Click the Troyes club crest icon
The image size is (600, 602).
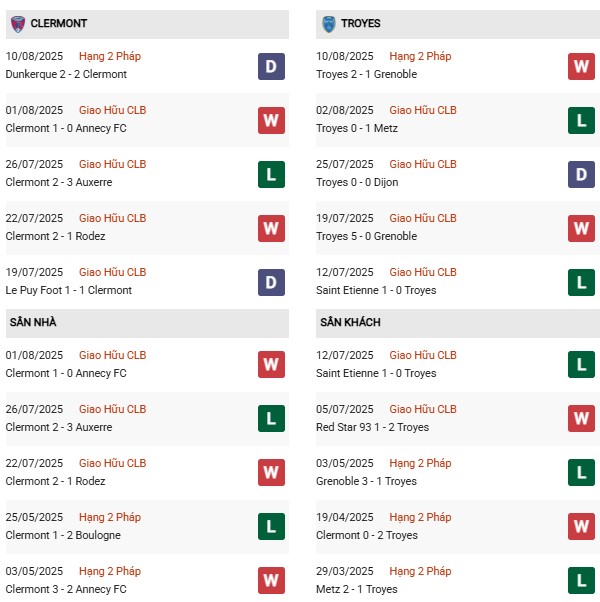pyautogui.click(x=328, y=23)
